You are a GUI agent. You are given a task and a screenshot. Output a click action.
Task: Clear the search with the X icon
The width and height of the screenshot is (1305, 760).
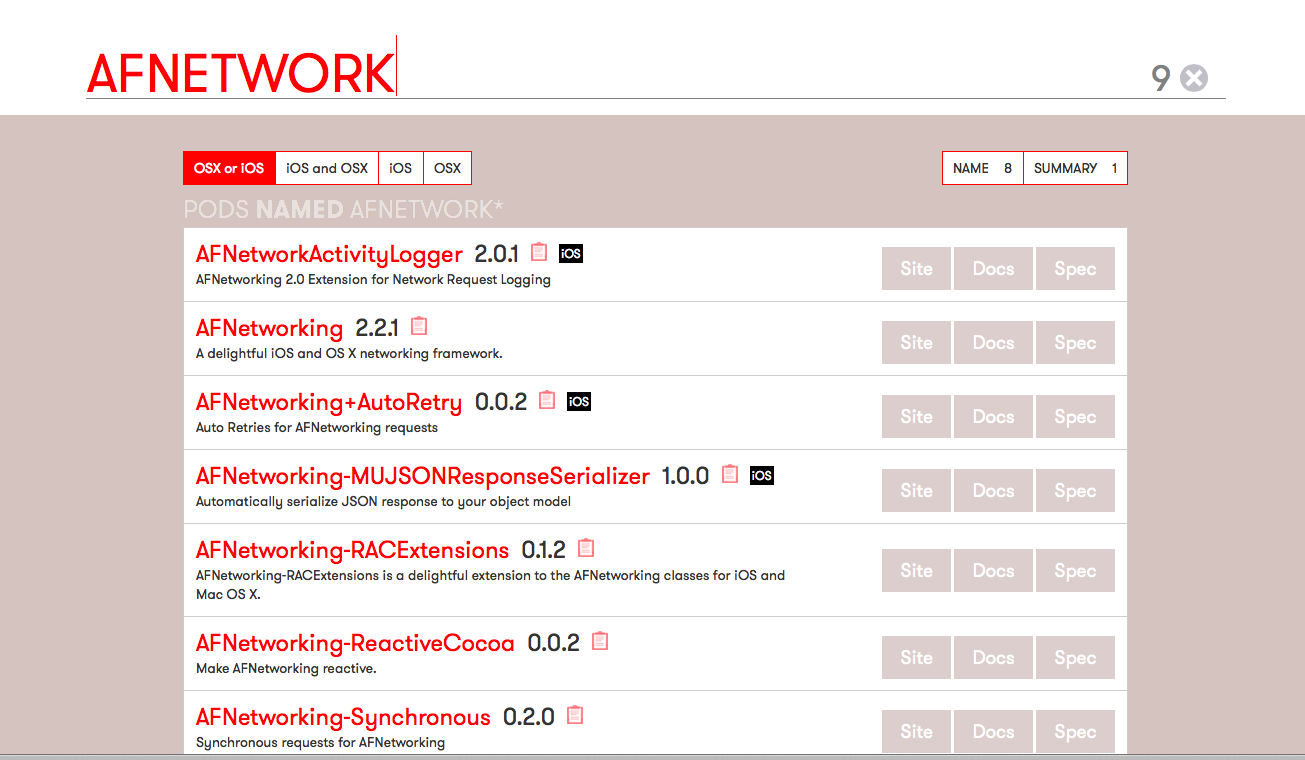1194,78
